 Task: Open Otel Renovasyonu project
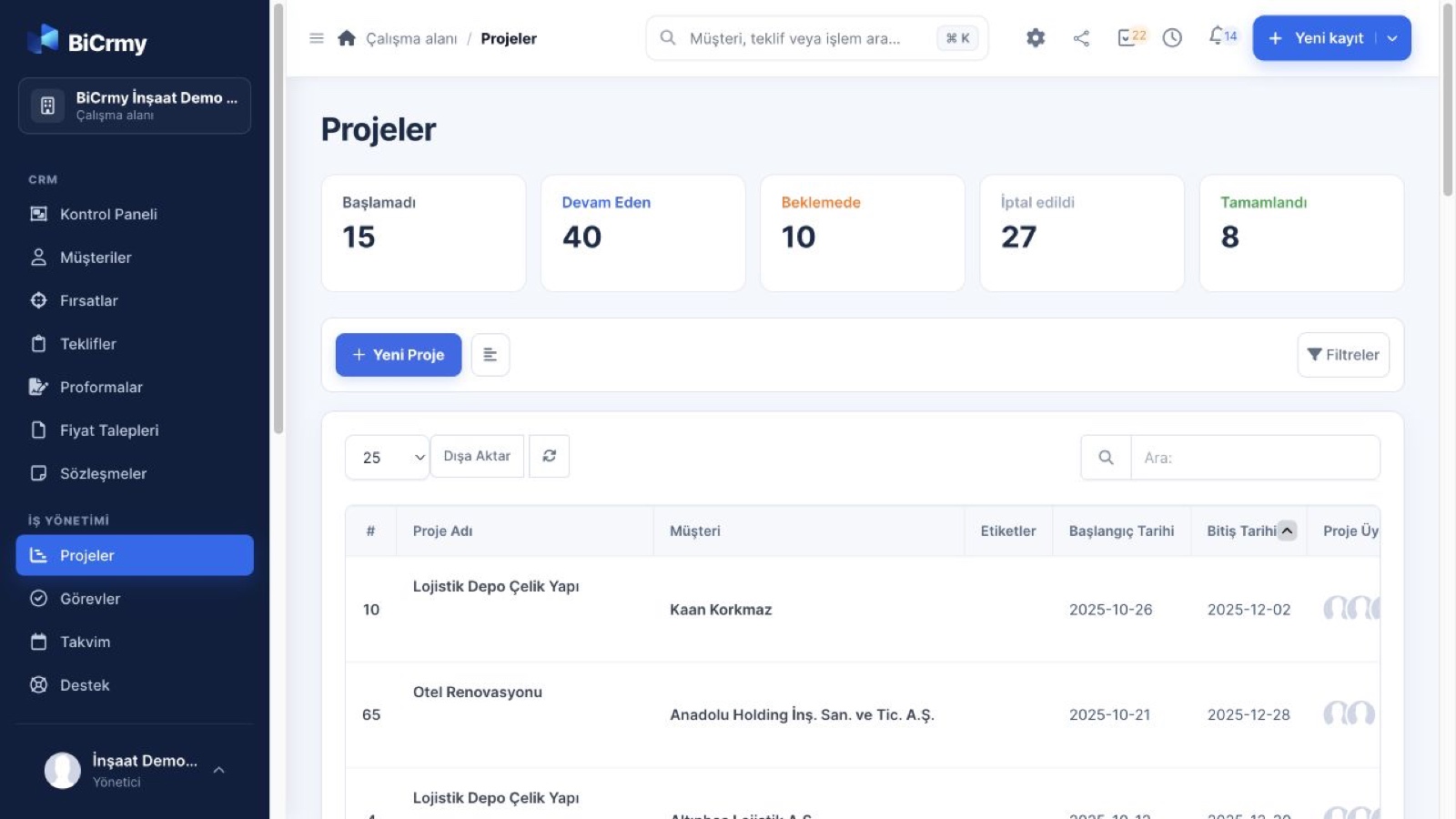click(x=478, y=692)
